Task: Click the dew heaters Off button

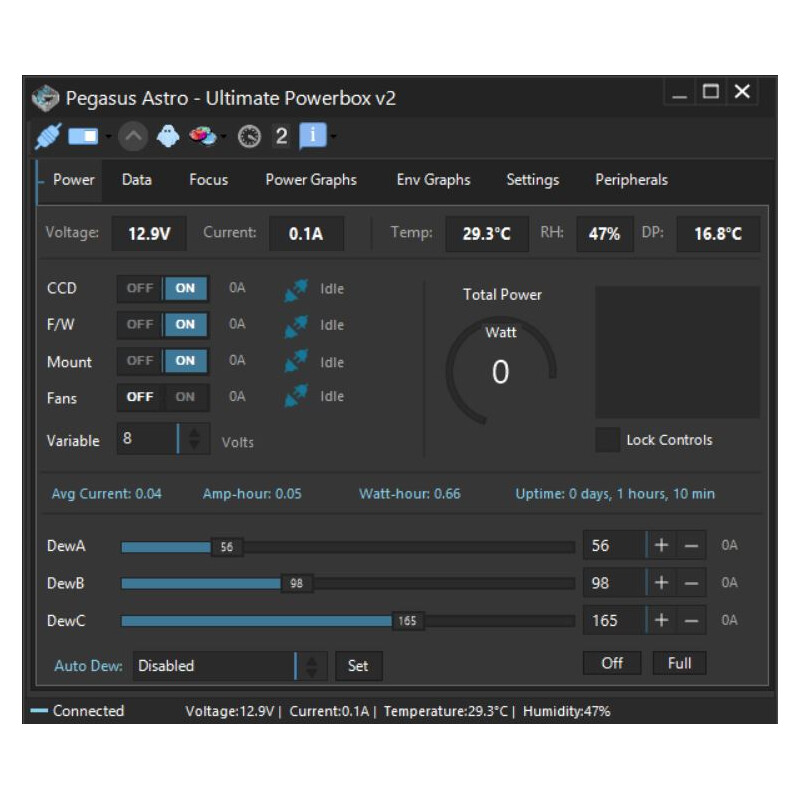Action: (x=612, y=663)
